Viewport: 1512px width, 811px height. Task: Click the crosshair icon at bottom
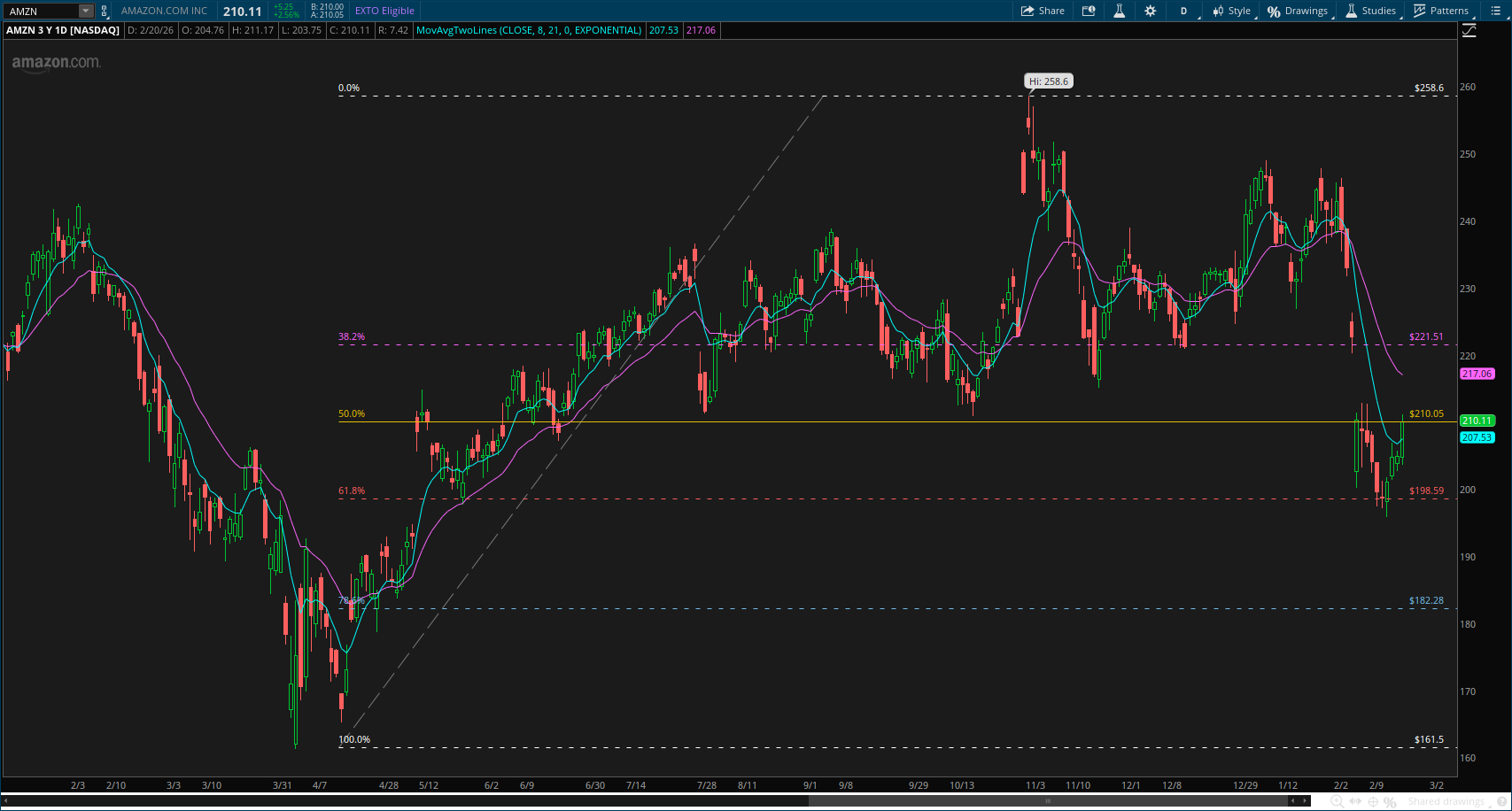pos(1373,801)
